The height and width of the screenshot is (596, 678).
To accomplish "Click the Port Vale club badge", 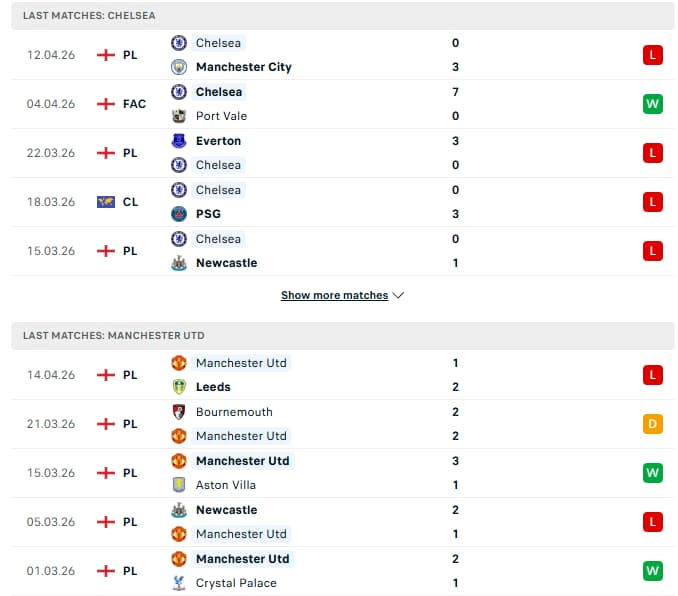I will pos(179,116).
